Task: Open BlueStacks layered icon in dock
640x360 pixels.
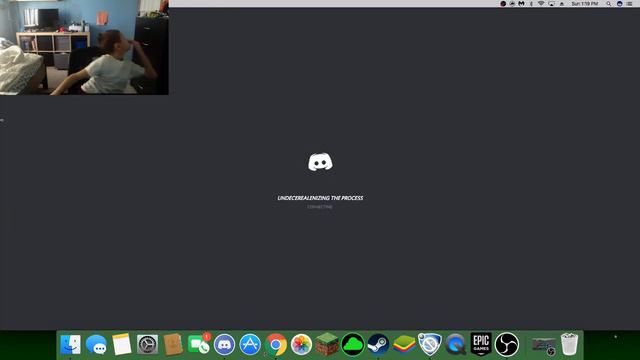Action: pos(404,344)
